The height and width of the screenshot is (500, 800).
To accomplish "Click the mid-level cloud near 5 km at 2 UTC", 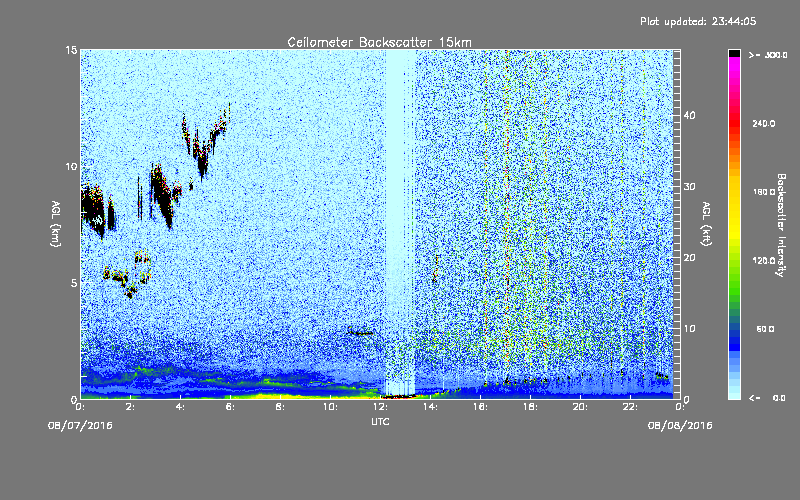I will tap(128, 274).
